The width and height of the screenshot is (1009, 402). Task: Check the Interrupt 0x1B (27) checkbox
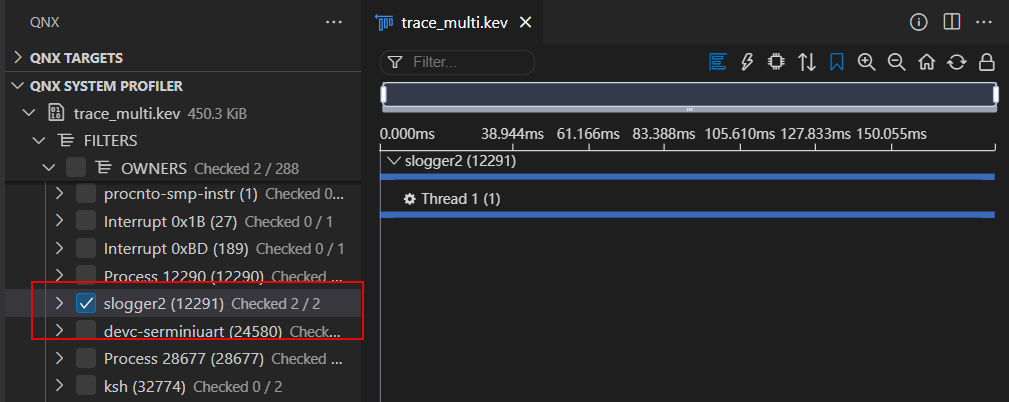(86, 221)
